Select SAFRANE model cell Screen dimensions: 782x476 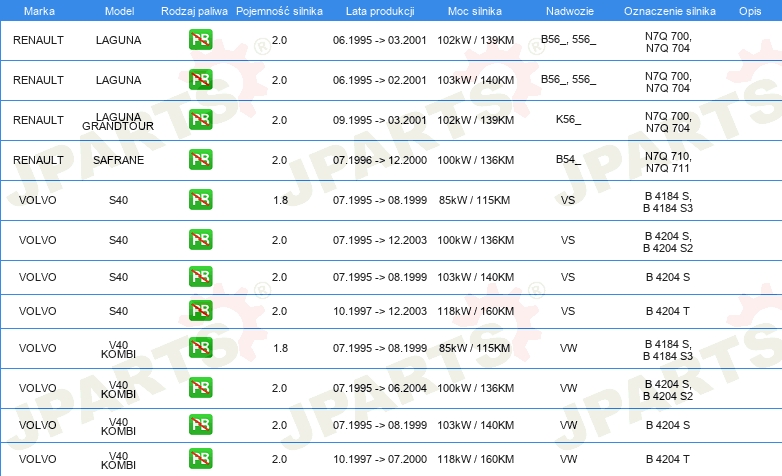click(x=118, y=160)
